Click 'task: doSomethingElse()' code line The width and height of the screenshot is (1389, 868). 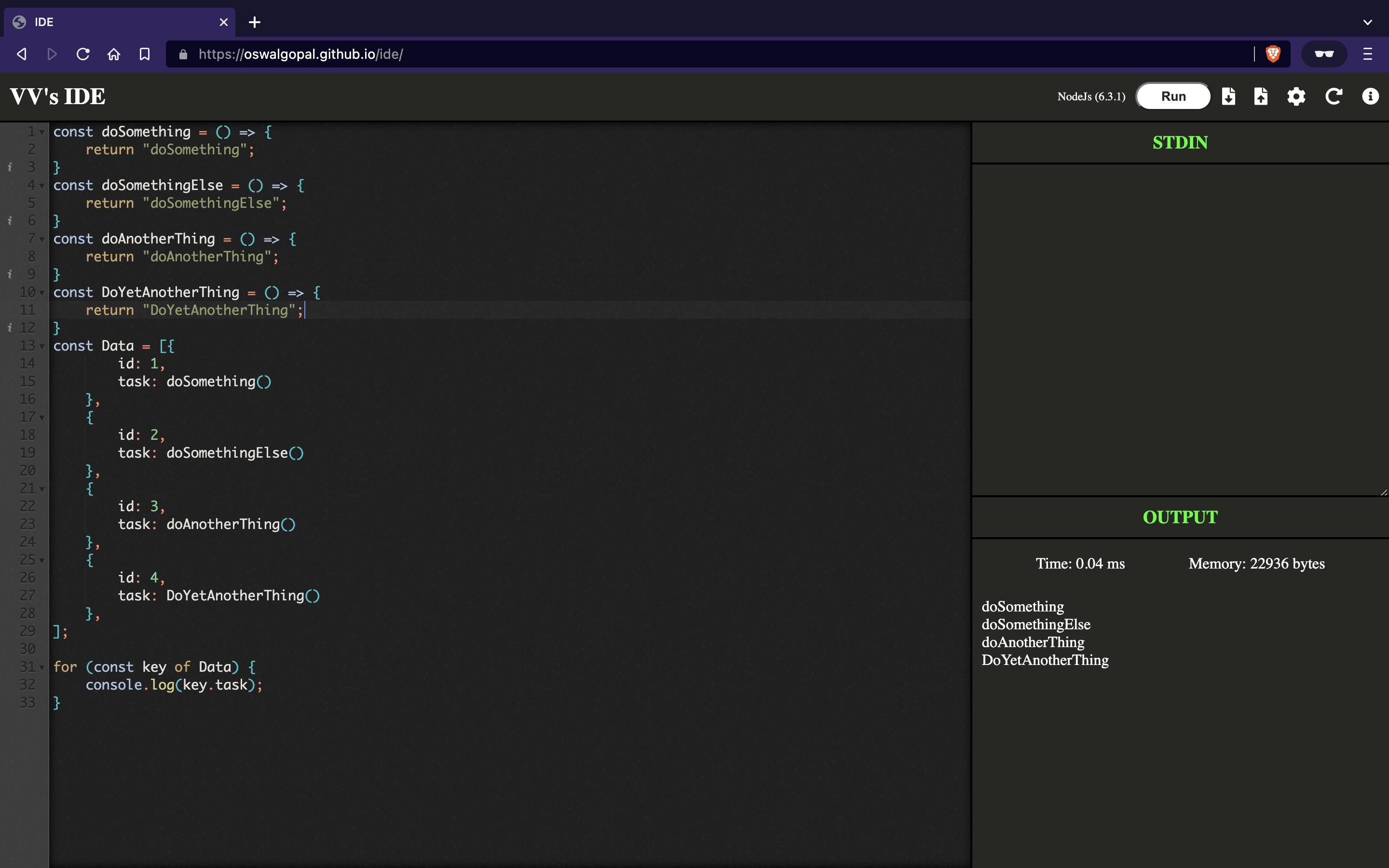coord(211,453)
